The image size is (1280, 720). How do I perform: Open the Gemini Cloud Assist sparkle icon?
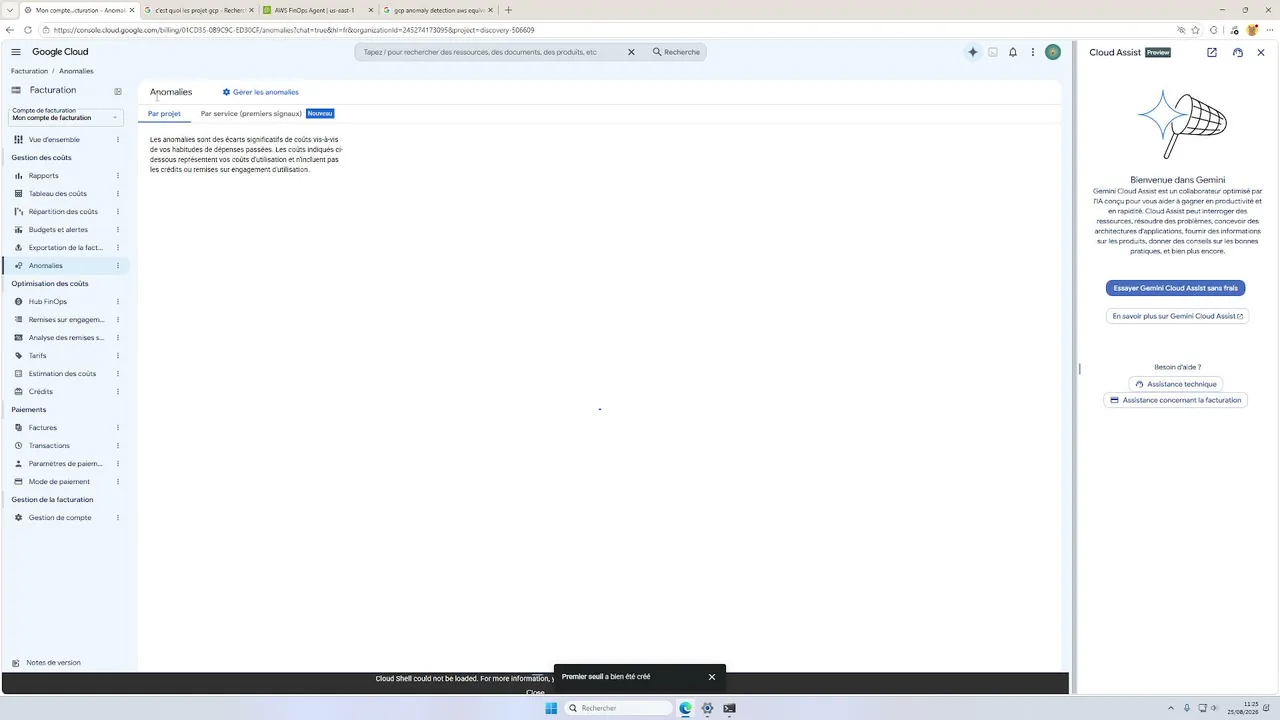pos(972,52)
